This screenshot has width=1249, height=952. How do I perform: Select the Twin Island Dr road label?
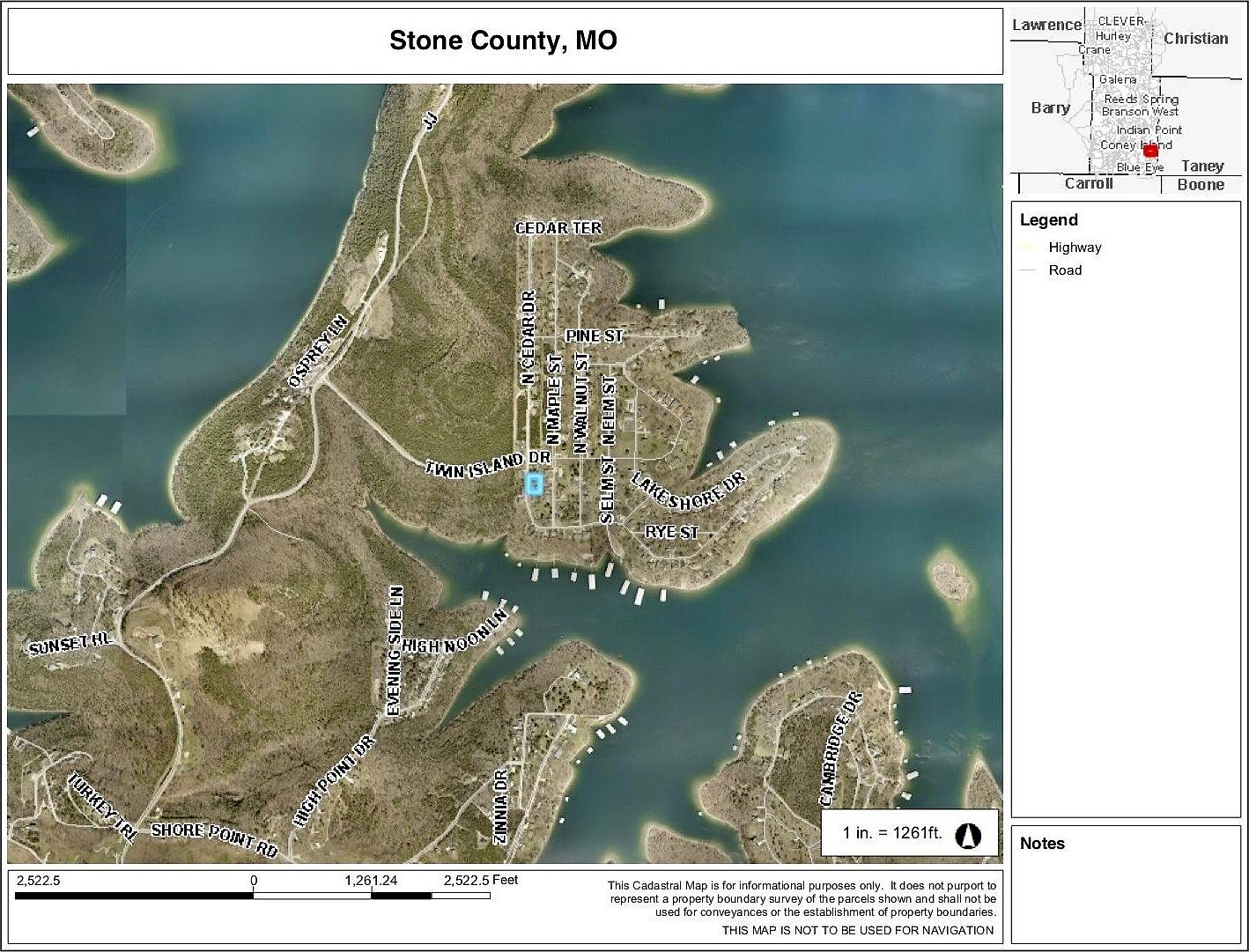pyautogui.click(x=488, y=464)
